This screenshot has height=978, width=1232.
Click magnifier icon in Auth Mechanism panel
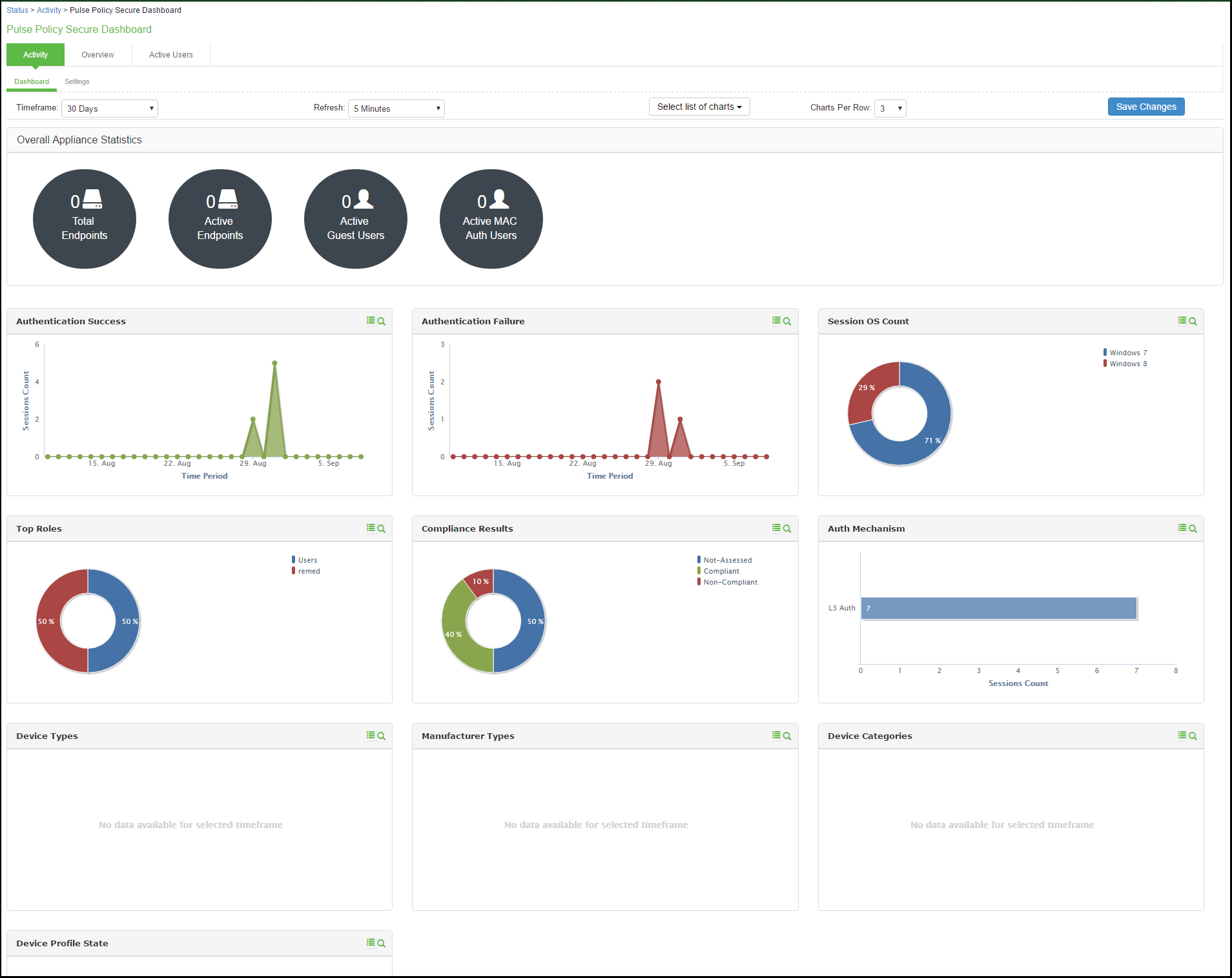[1193, 528]
